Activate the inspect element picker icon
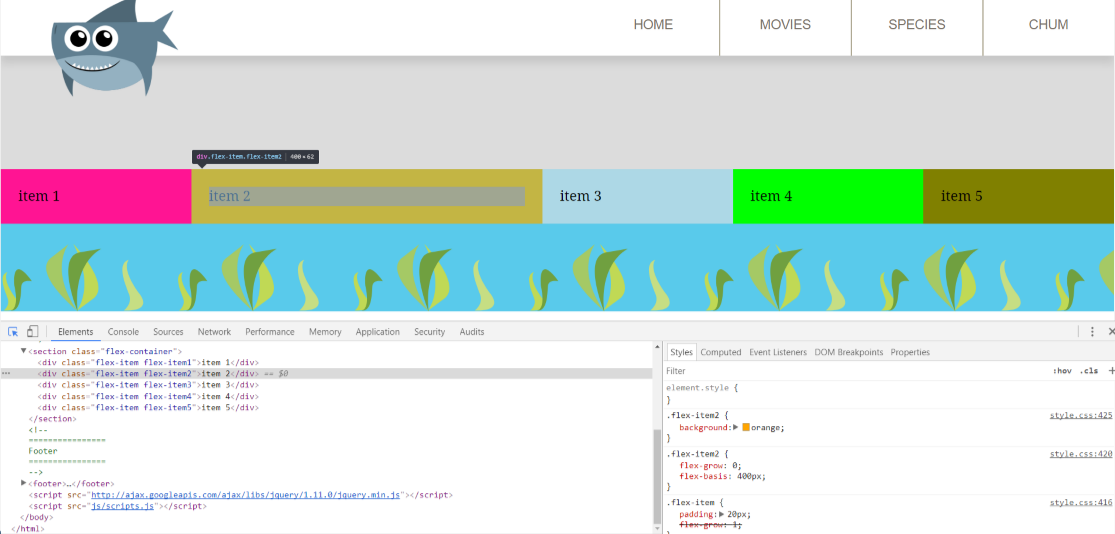This screenshot has width=1115, height=534. (x=14, y=332)
